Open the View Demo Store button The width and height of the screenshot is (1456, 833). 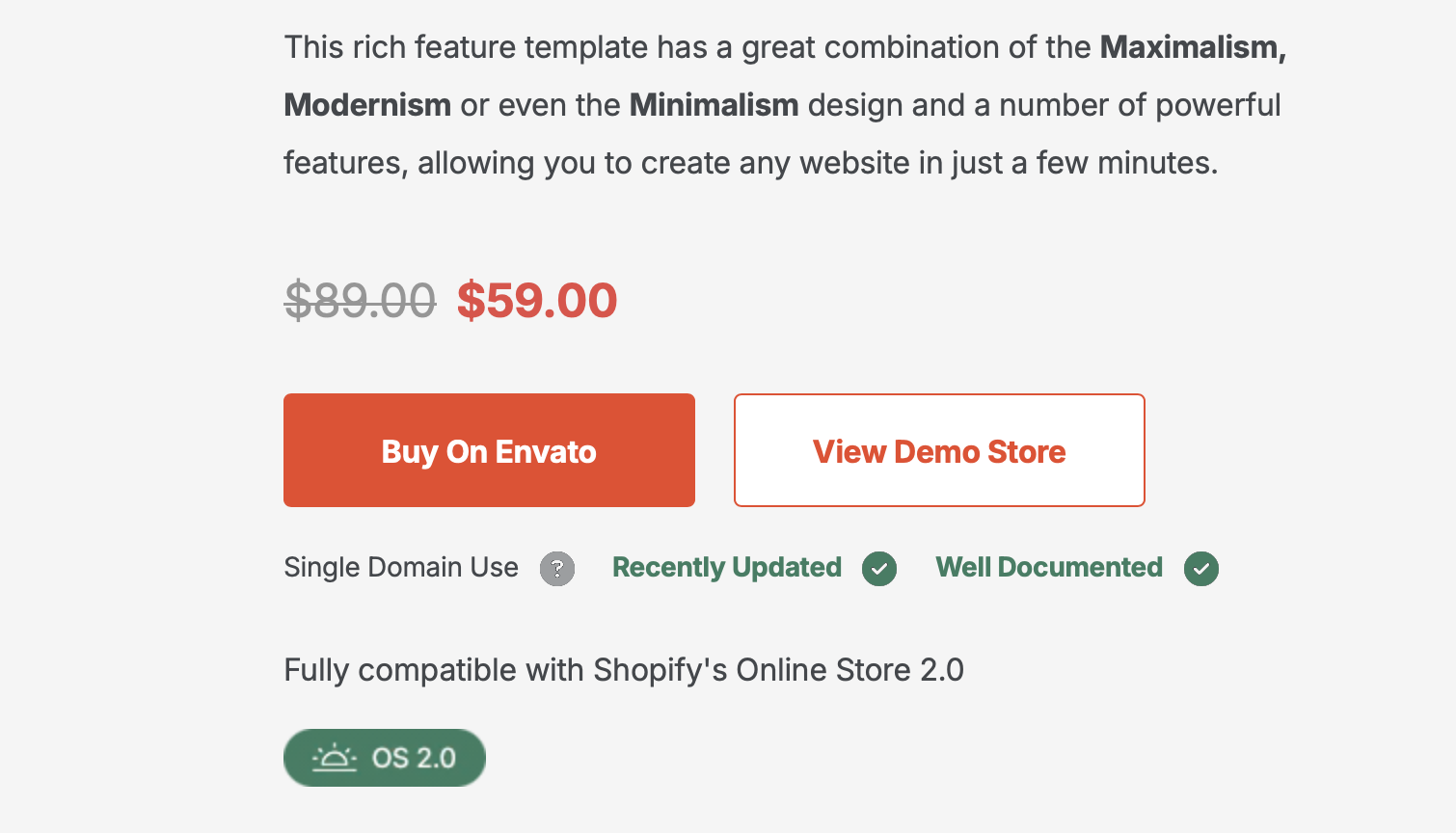[939, 450]
